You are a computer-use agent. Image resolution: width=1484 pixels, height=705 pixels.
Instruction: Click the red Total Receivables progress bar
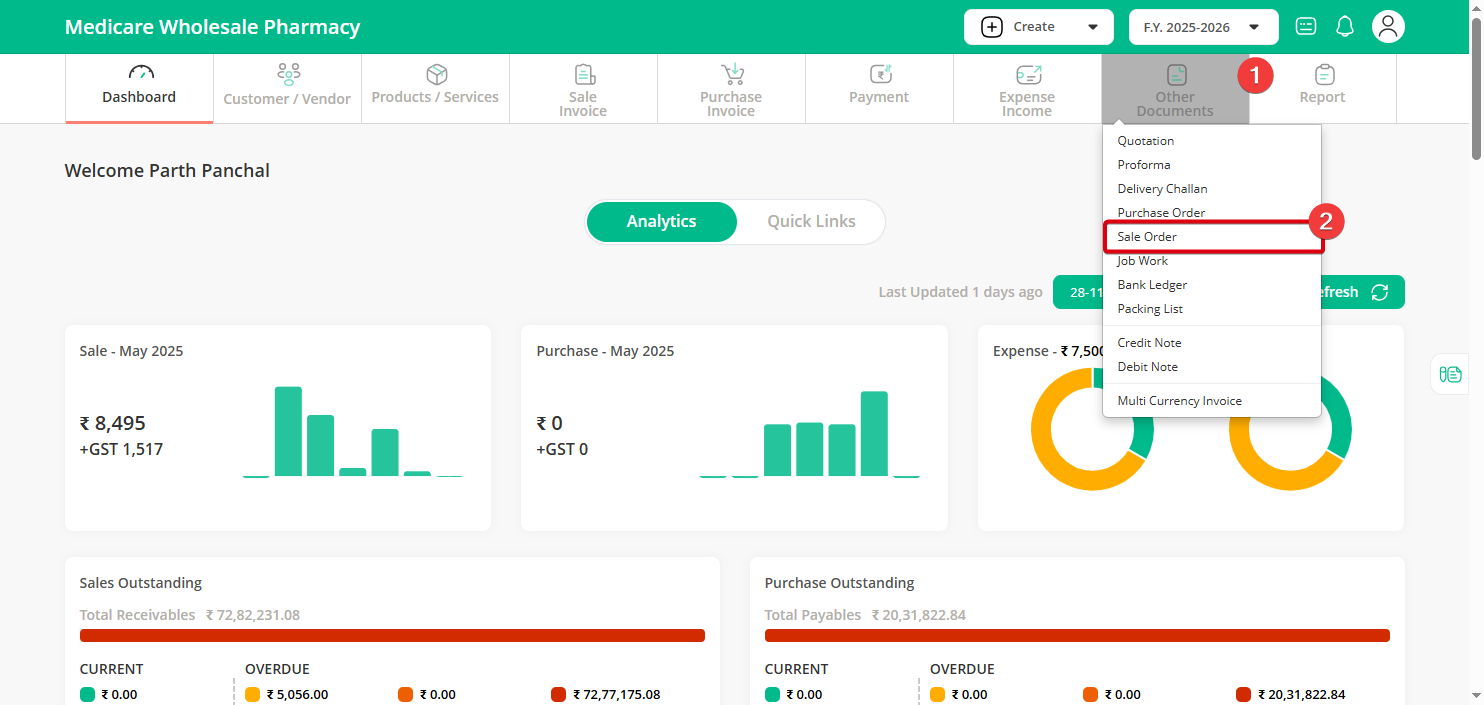tap(392, 636)
